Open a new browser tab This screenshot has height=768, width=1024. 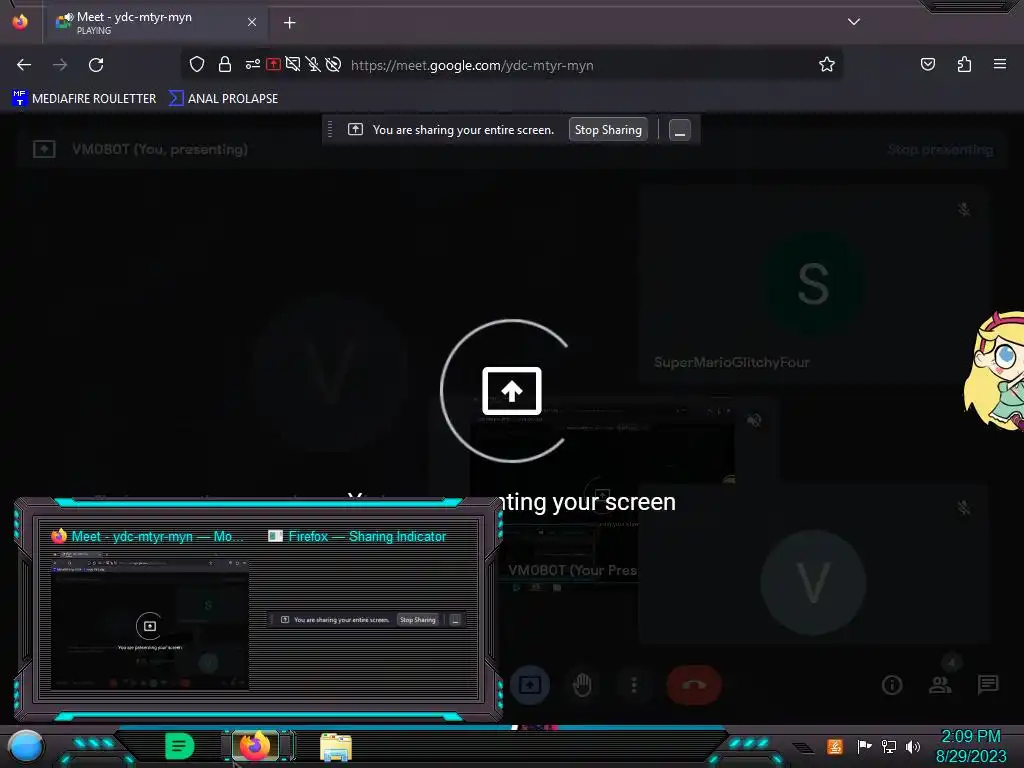[x=289, y=23]
